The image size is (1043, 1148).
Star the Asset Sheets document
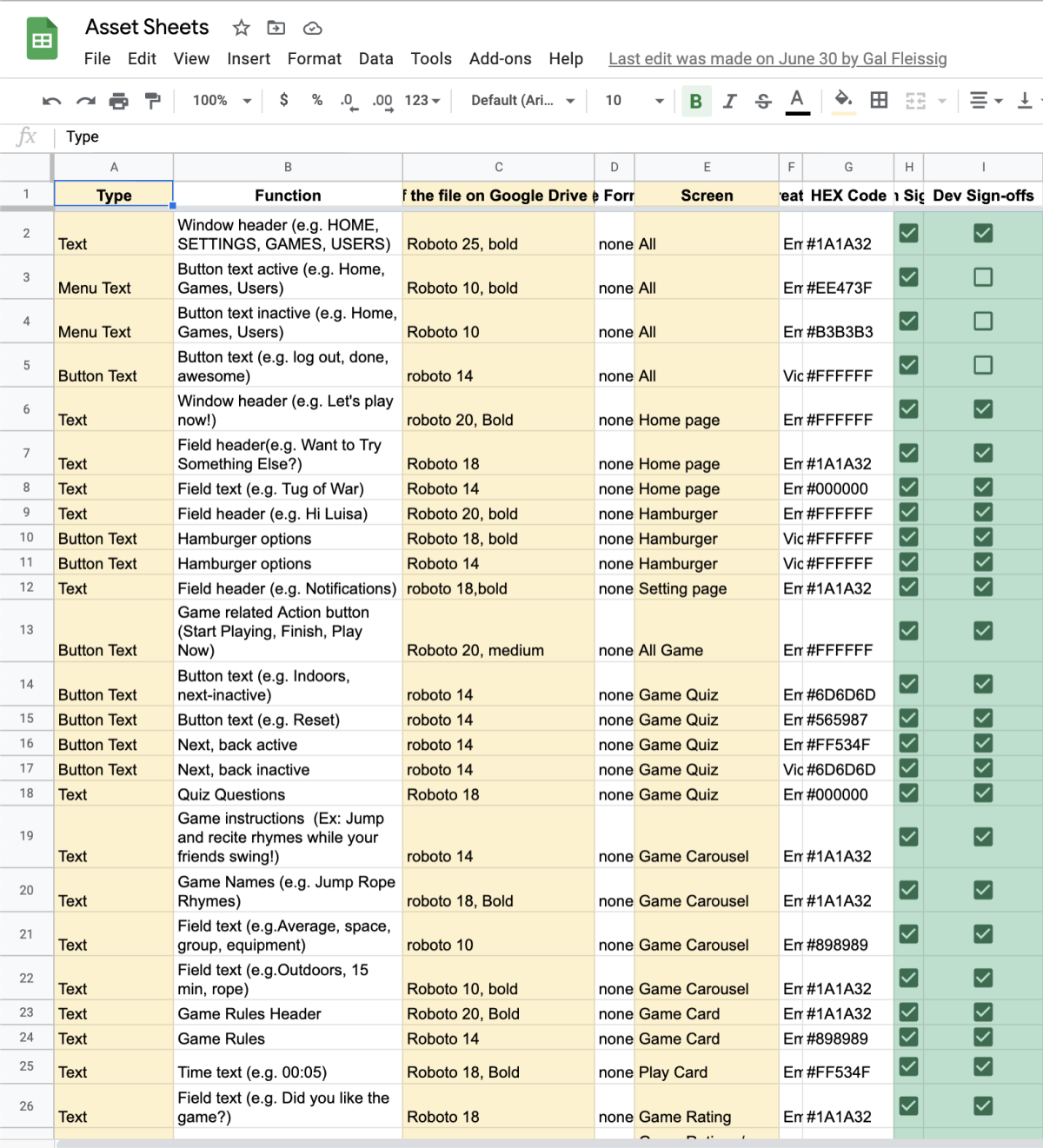click(241, 28)
